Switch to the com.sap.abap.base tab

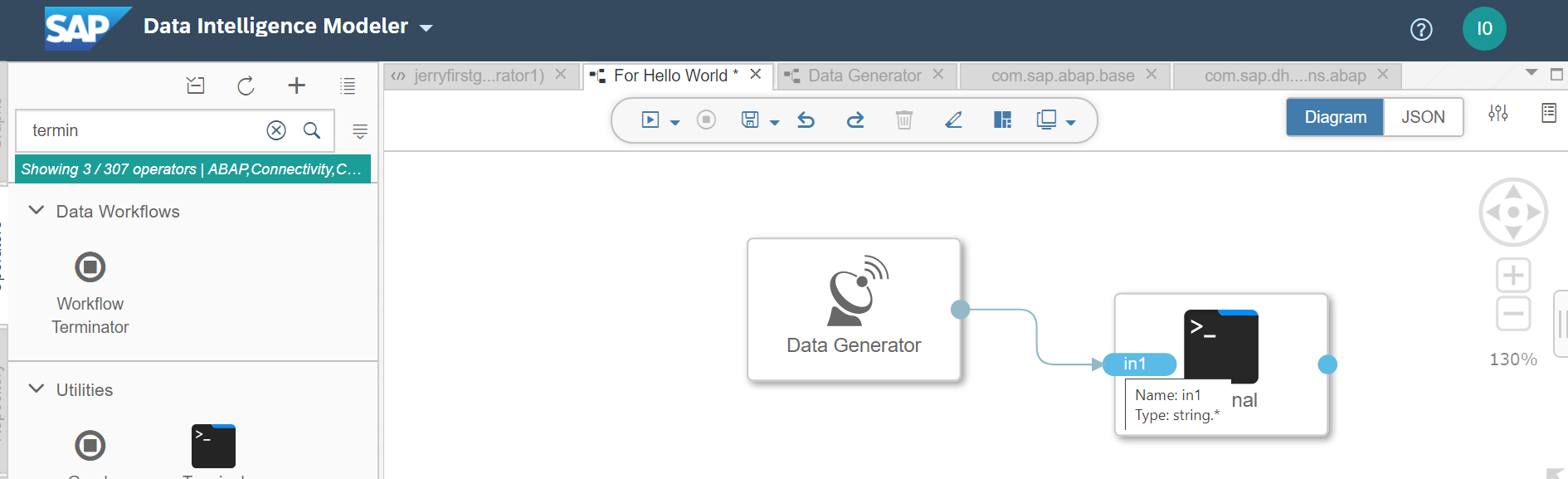1063,76
